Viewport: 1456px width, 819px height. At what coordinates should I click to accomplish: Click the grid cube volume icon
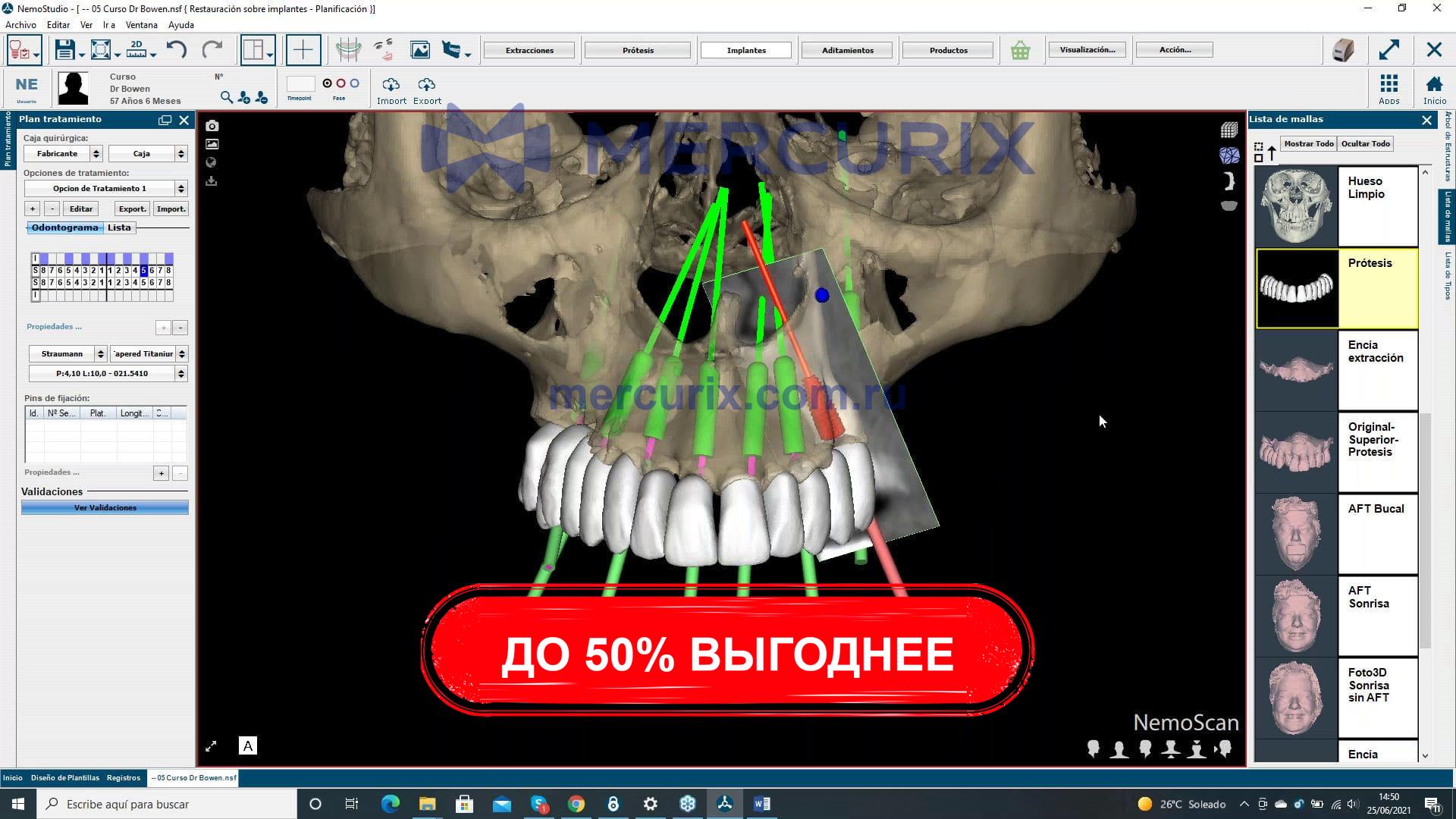(1228, 130)
